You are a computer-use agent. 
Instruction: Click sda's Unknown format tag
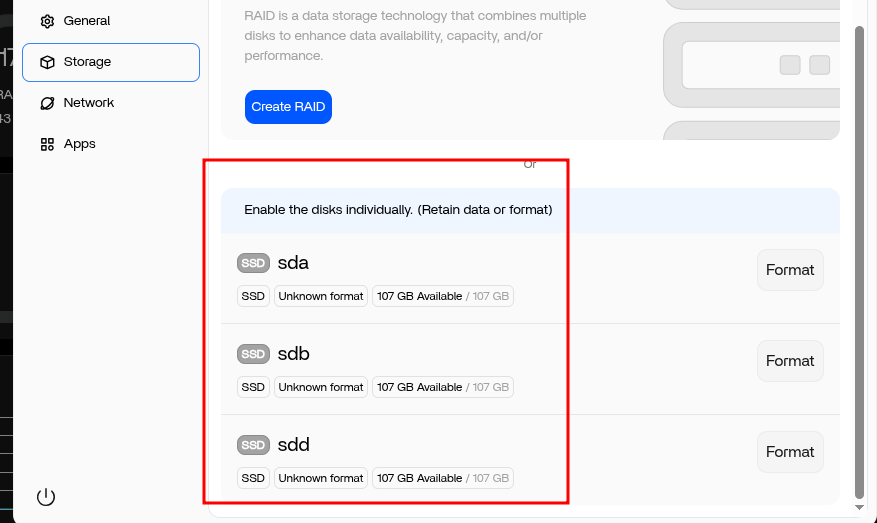pos(320,296)
